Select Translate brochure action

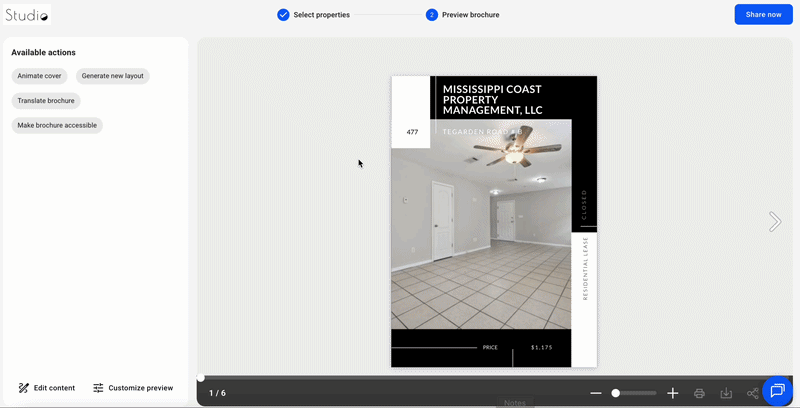pyautogui.click(x=46, y=100)
